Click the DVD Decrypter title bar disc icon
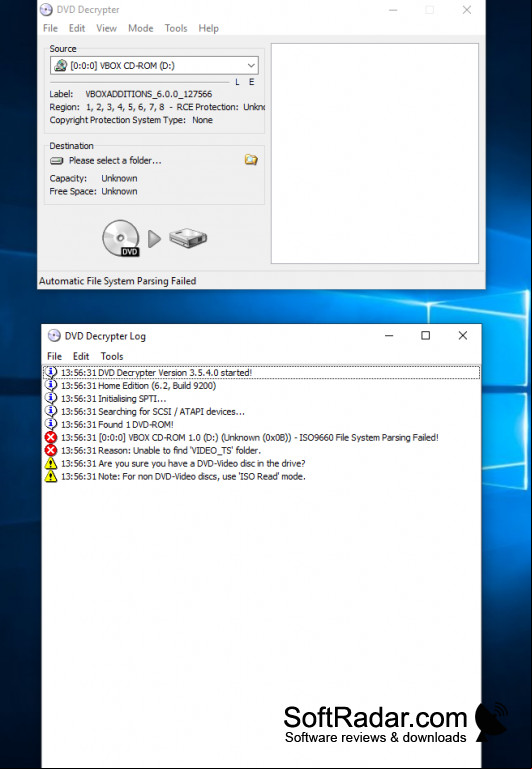Viewport: 532px width, 769px height. point(46,10)
